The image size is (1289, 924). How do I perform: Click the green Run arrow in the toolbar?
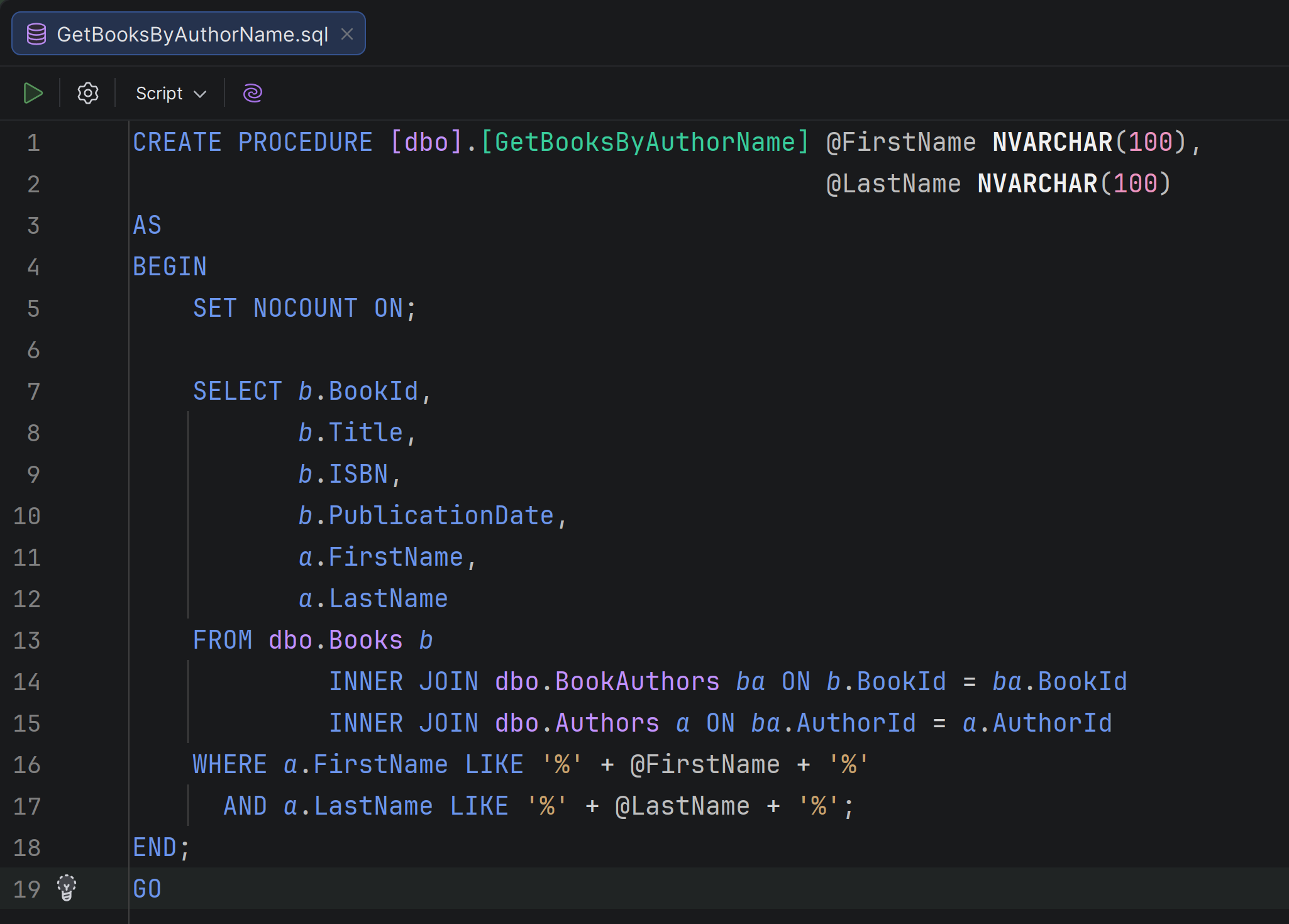33,93
